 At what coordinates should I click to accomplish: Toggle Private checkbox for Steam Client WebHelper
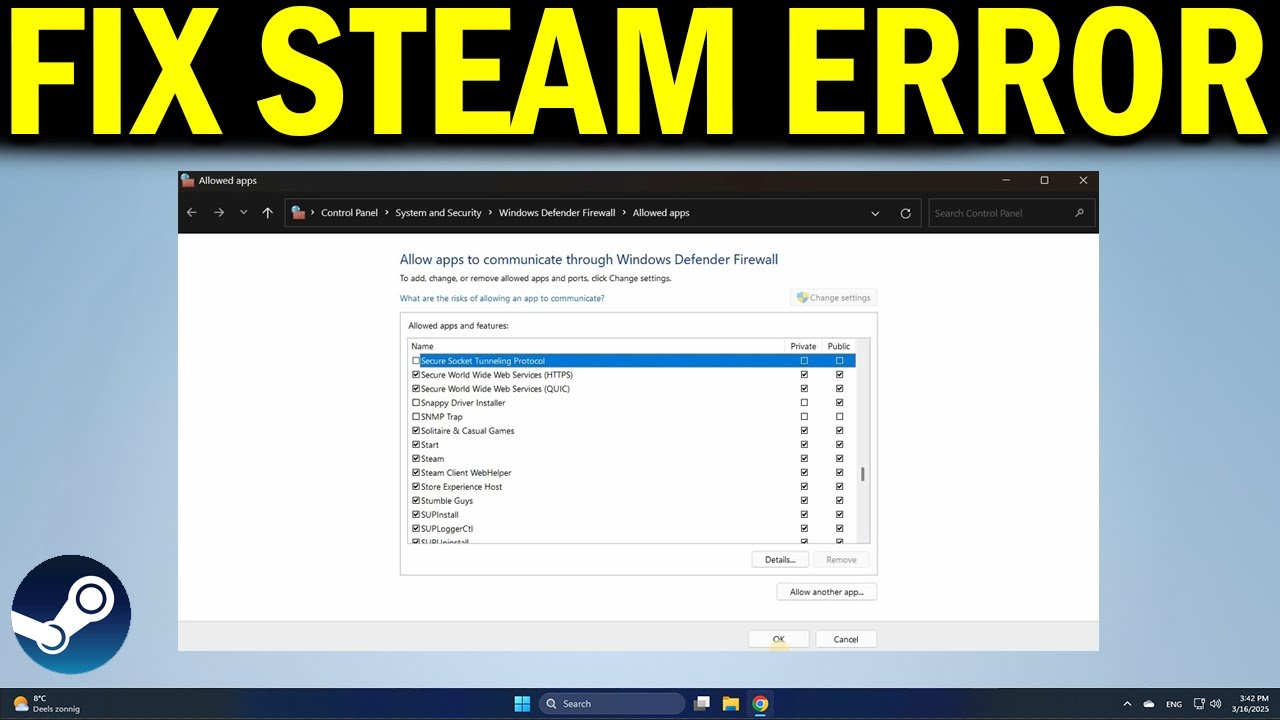pyautogui.click(x=804, y=473)
